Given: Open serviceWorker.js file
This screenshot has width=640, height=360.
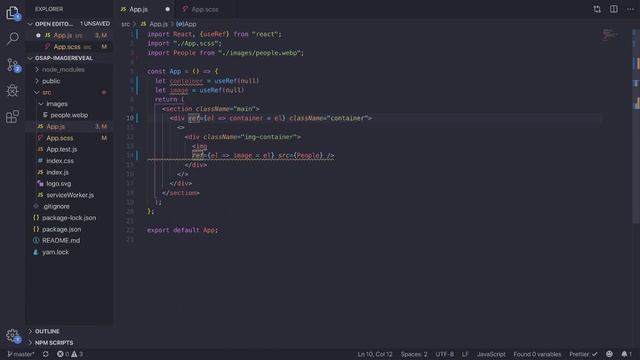Looking at the screenshot, I should [x=70, y=195].
